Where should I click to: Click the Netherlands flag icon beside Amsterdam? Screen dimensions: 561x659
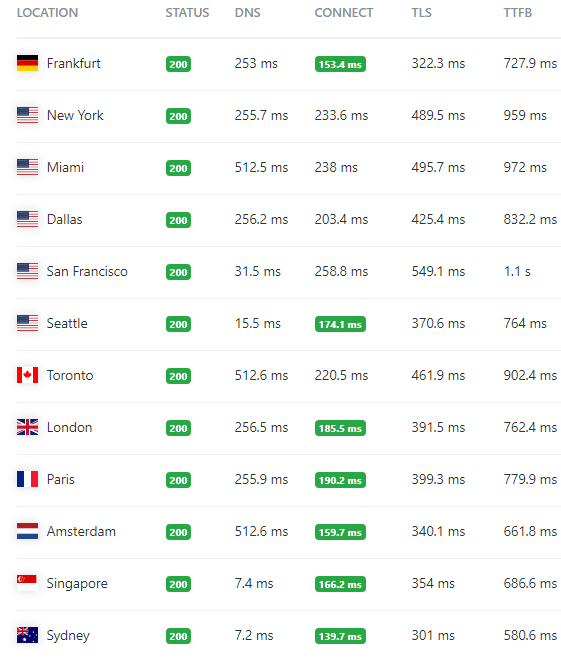click(x=27, y=531)
